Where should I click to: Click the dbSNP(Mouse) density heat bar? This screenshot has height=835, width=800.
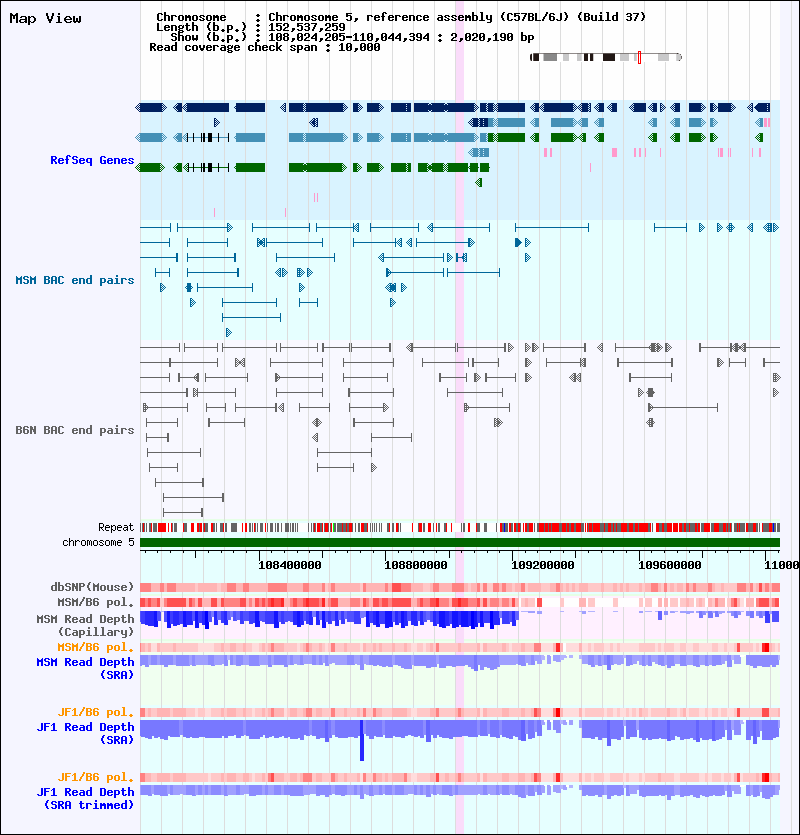(460, 587)
